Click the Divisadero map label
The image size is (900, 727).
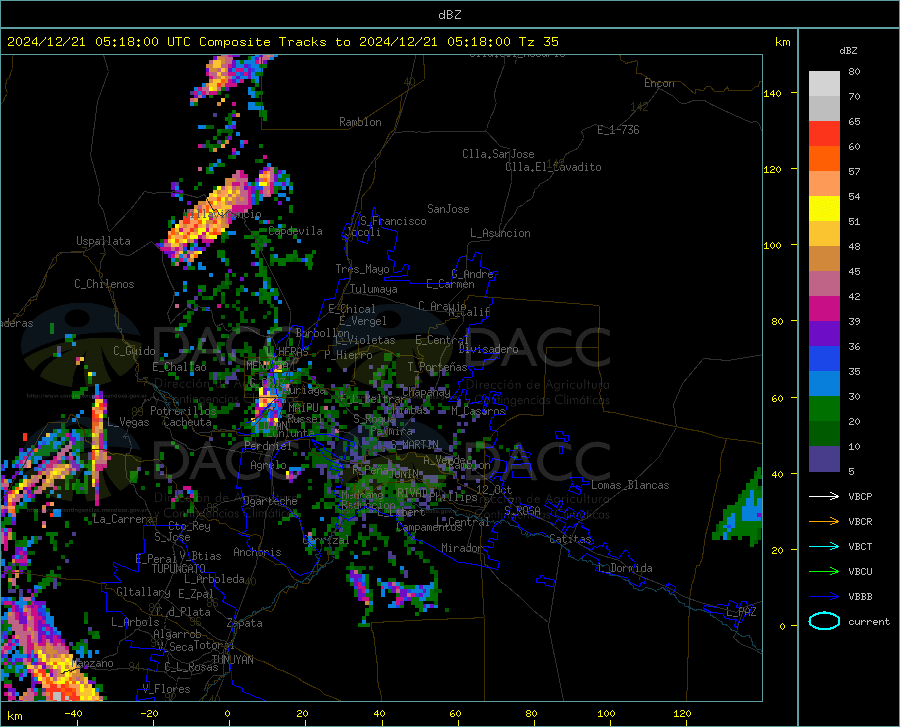pyautogui.click(x=488, y=349)
